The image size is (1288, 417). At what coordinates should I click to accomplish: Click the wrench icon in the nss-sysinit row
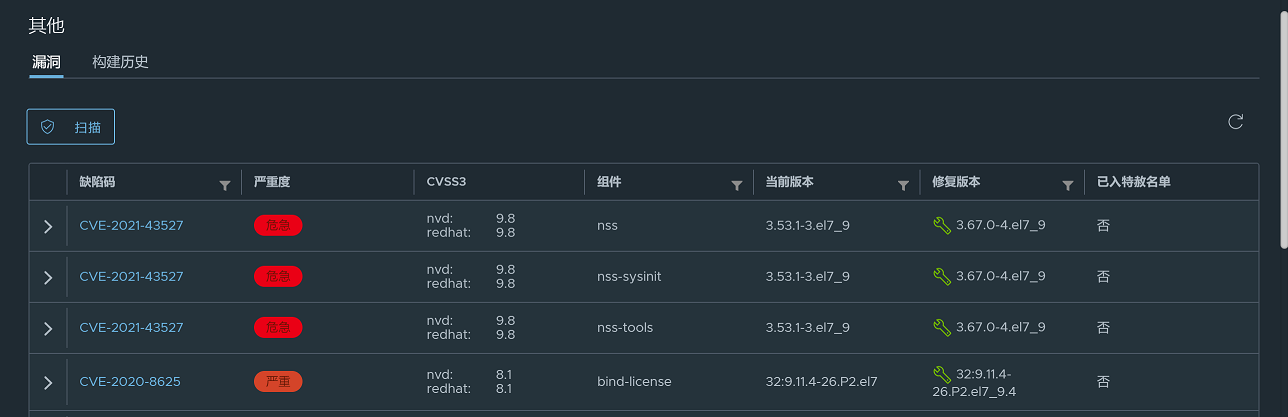[x=941, y=276]
